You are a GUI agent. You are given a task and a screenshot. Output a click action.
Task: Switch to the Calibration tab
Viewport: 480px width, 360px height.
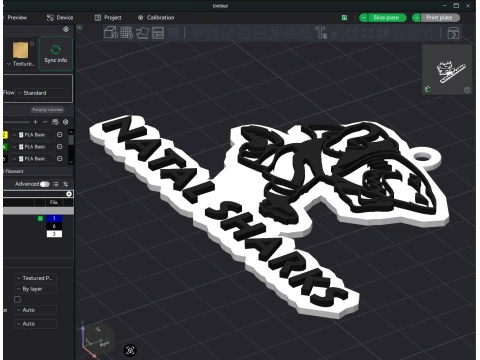[x=156, y=18]
